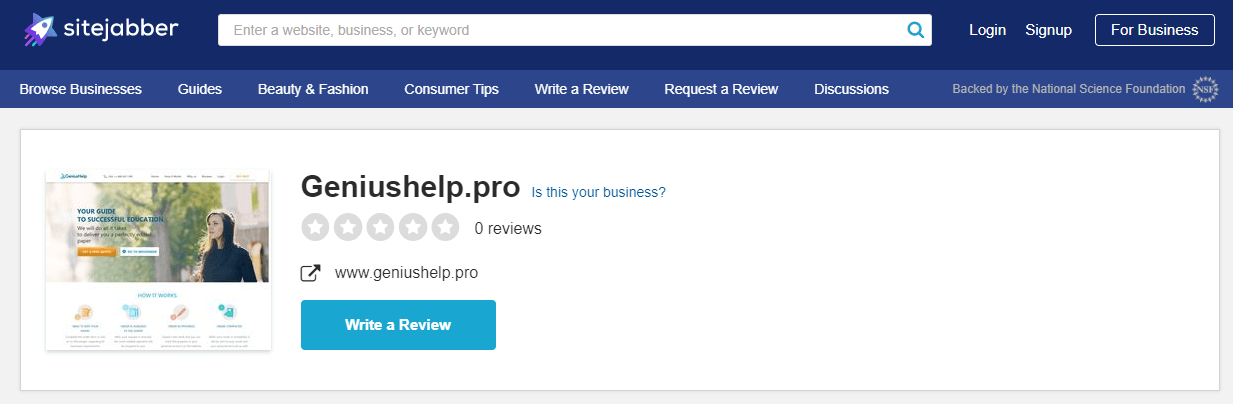Click the magnifying glass search icon

[x=914, y=30]
